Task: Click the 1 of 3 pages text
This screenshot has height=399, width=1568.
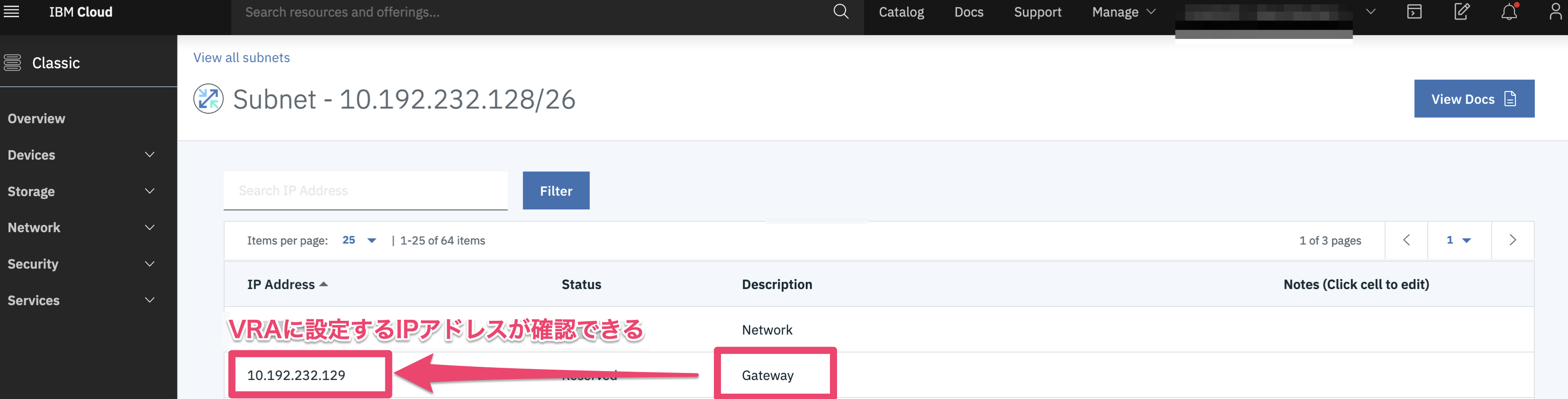Action: pyautogui.click(x=1330, y=240)
